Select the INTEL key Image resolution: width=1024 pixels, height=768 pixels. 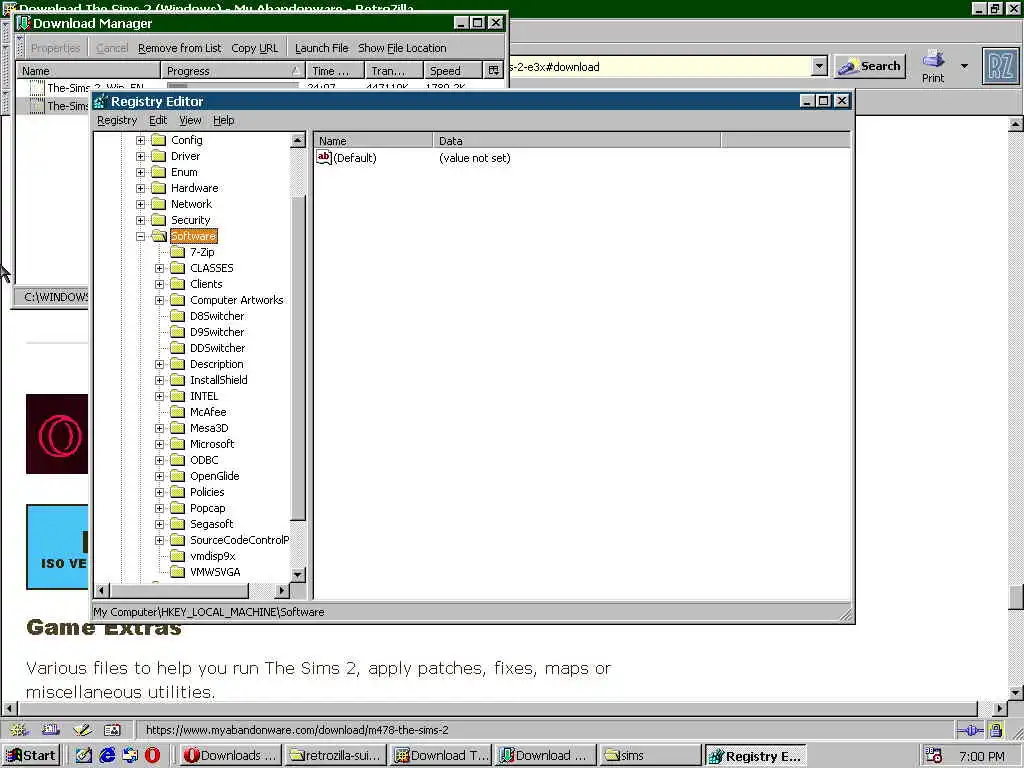click(x=204, y=396)
